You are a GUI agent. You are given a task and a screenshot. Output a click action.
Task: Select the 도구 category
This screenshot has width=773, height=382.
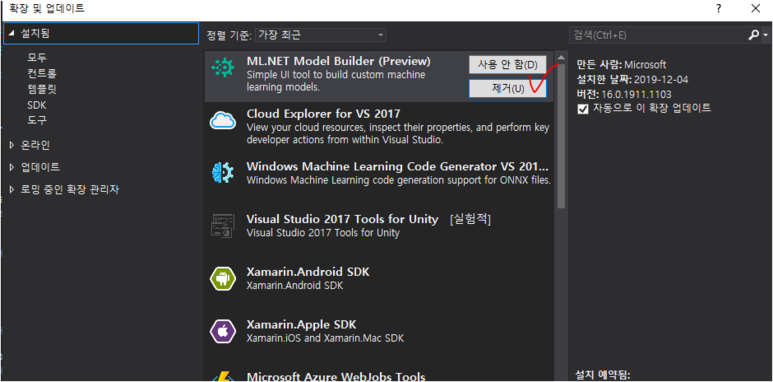(37, 120)
